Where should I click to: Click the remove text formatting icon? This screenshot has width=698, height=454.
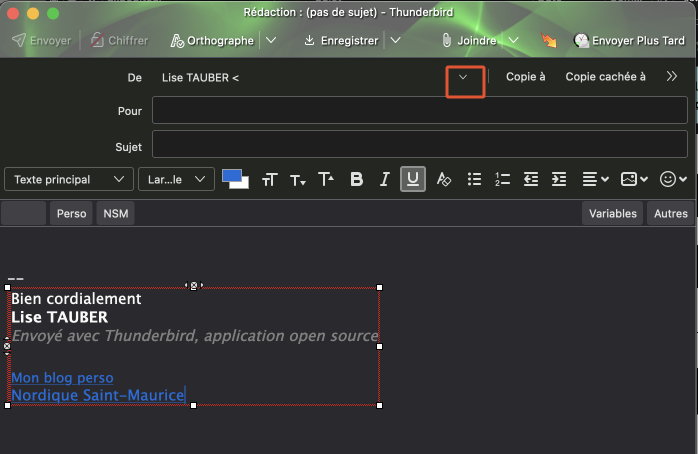click(x=444, y=180)
